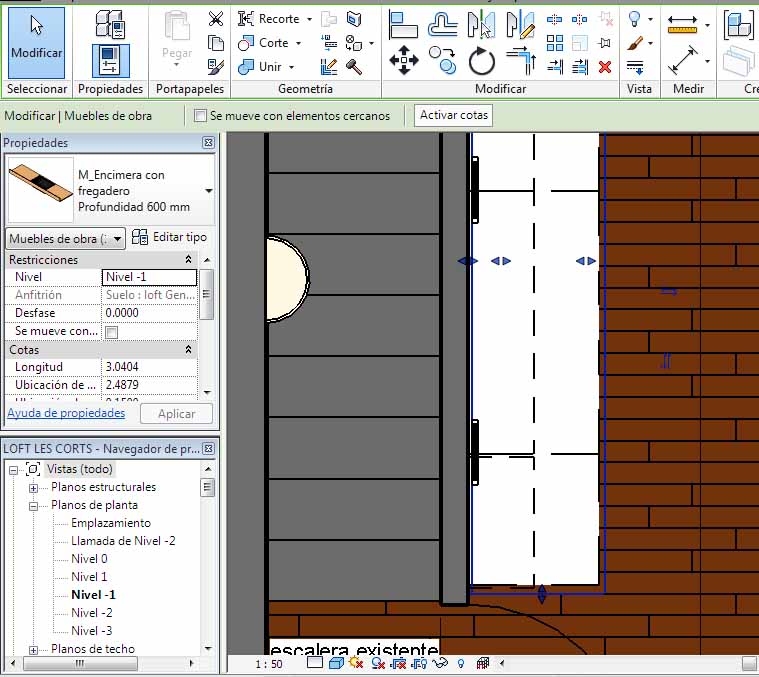Enable Se mueve con elementos cercanos checkbox
This screenshot has width=759, height=677.
click(200, 116)
